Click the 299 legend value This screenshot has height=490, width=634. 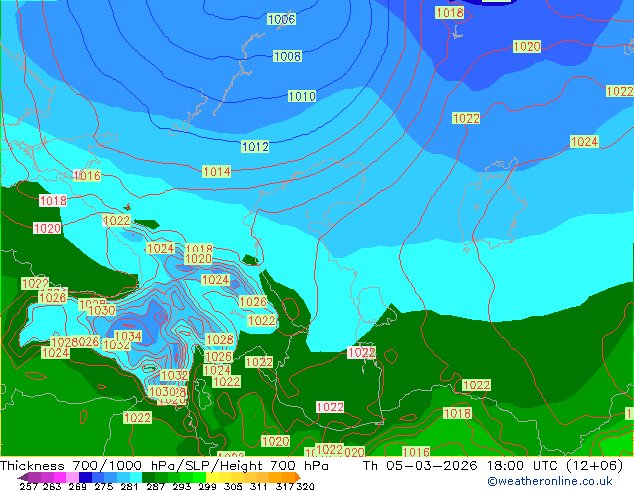coord(207,486)
